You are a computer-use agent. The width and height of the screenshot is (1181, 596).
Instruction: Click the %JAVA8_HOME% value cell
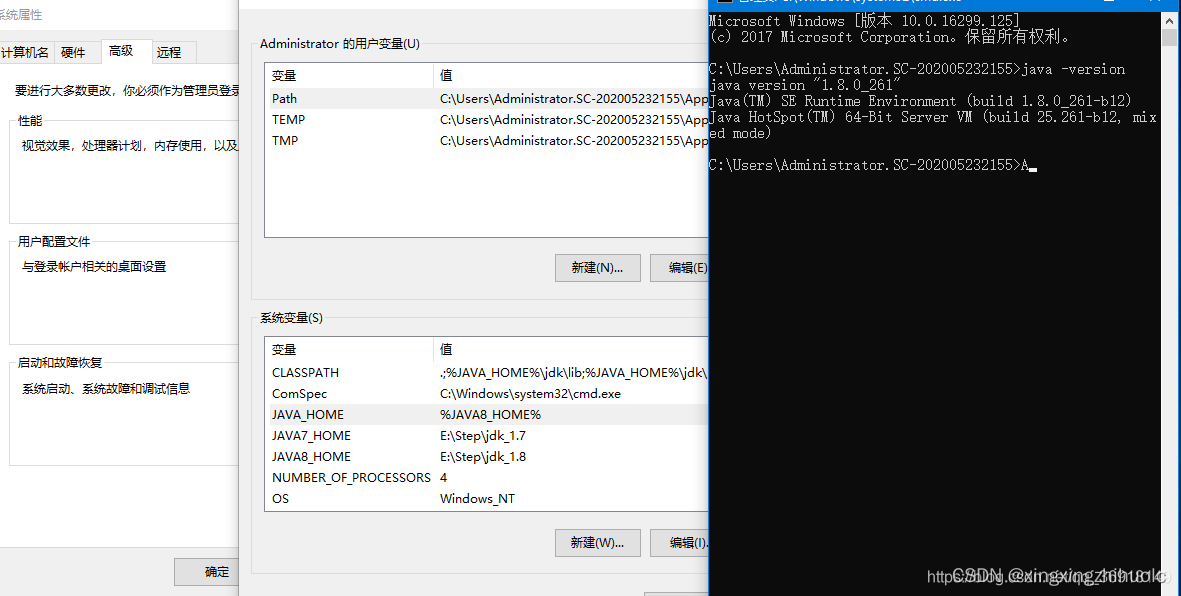[490, 415]
